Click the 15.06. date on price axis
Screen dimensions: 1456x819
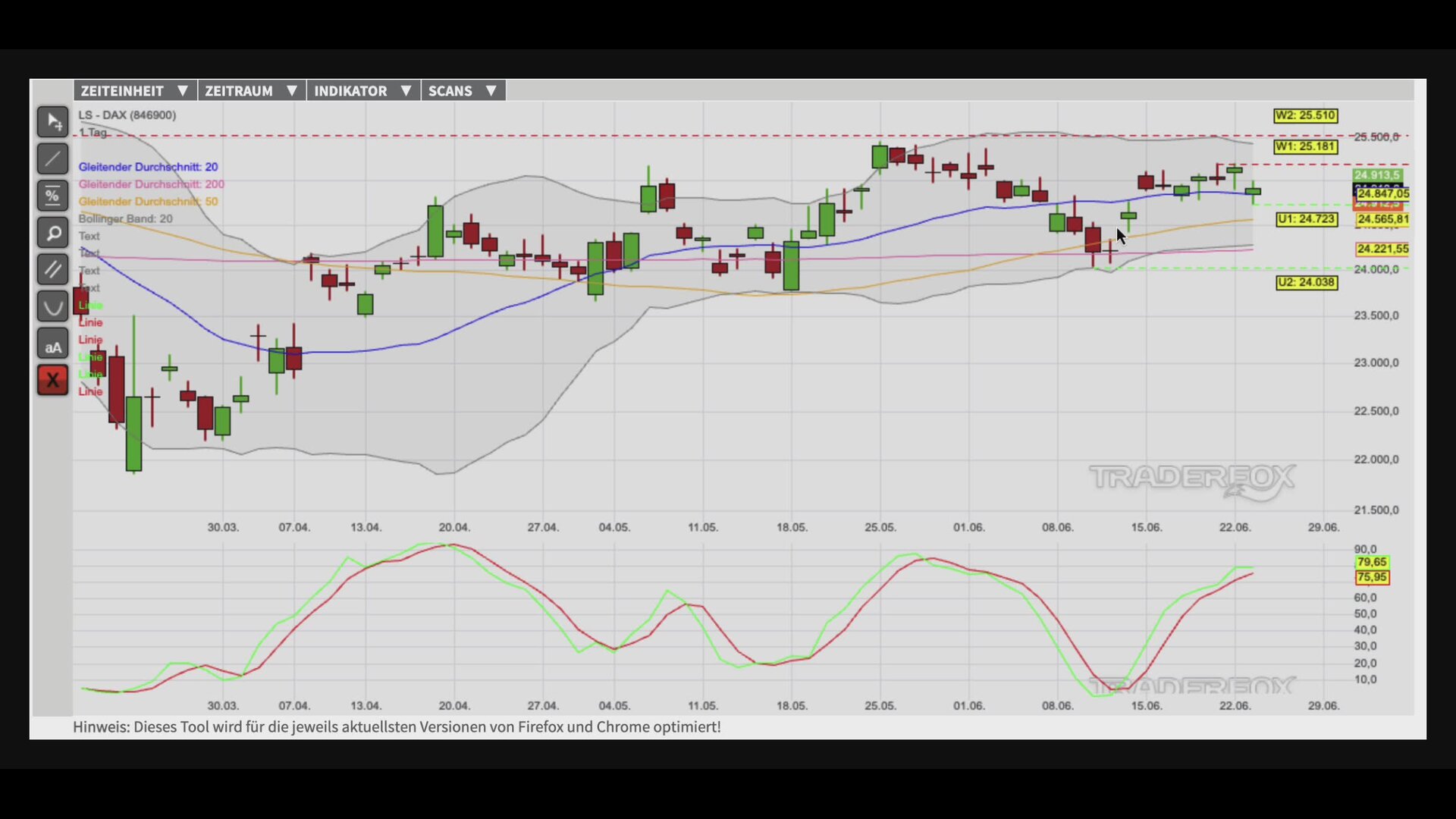point(1147,528)
